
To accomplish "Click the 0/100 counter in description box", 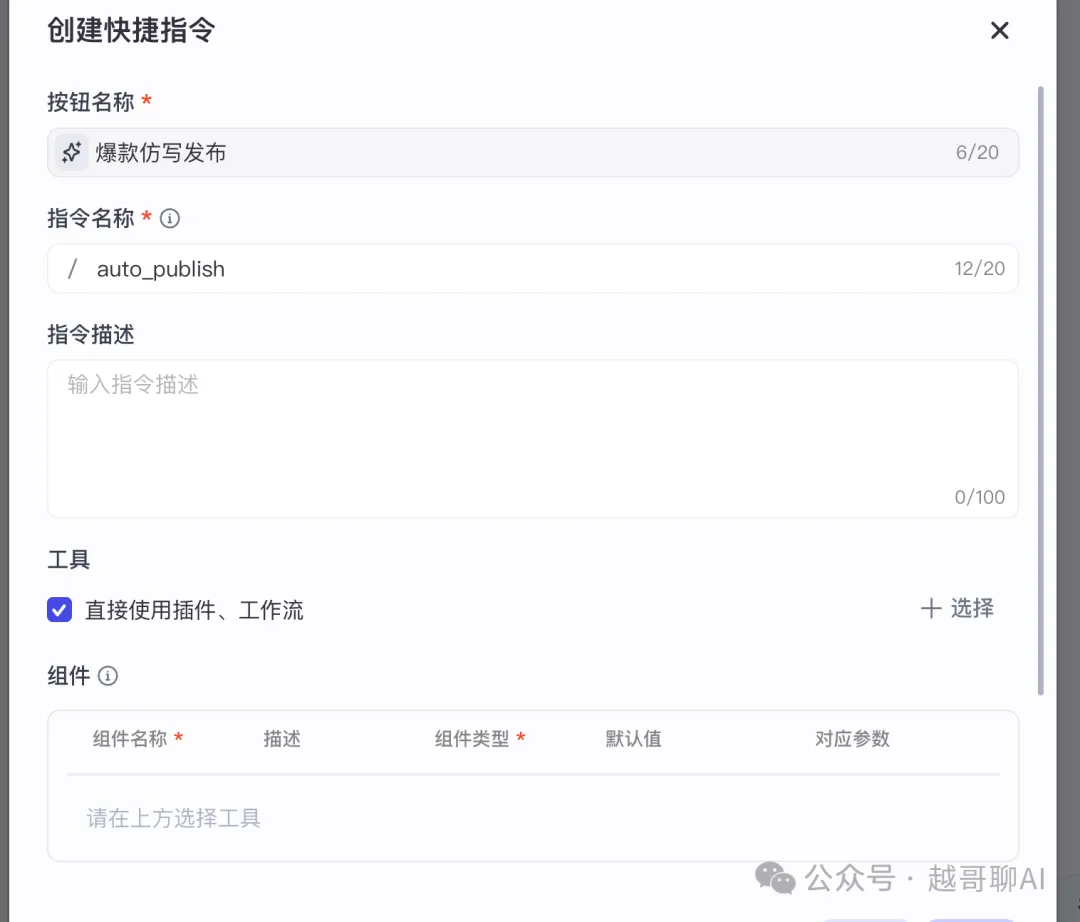I will point(979,497).
